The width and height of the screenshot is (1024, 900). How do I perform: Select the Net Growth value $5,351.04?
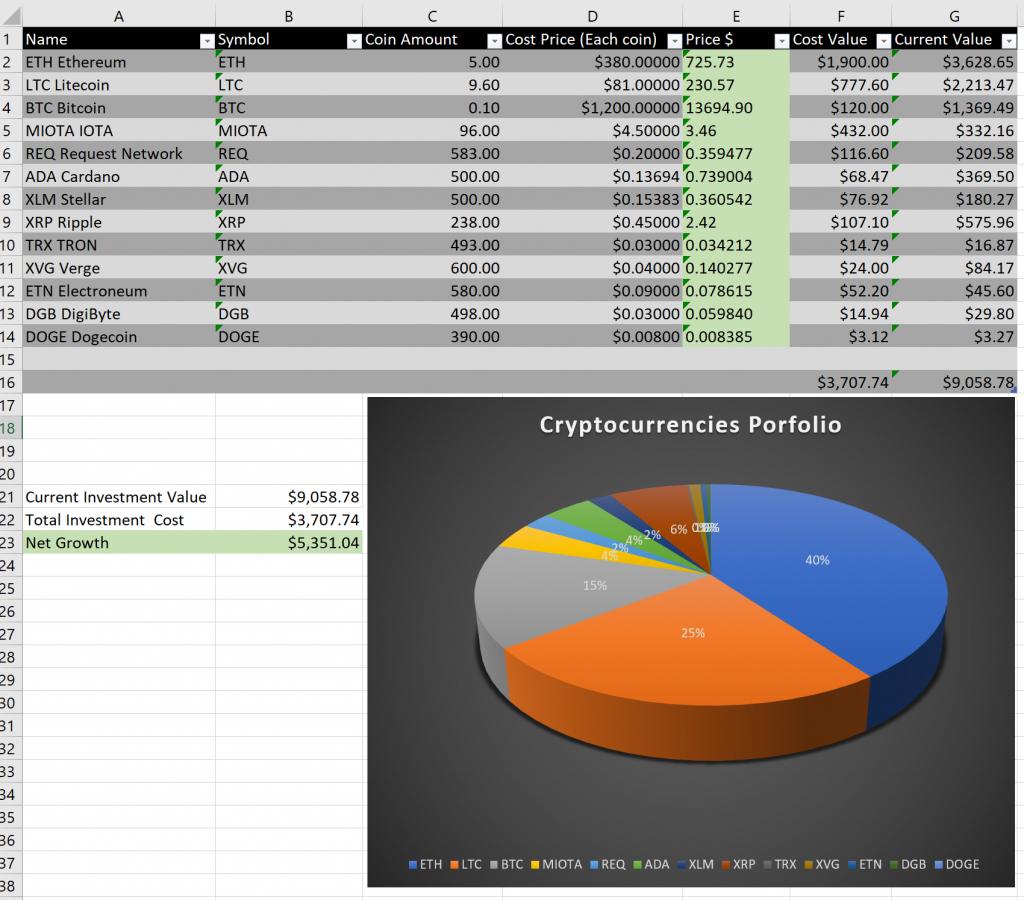pyautogui.click(x=289, y=543)
